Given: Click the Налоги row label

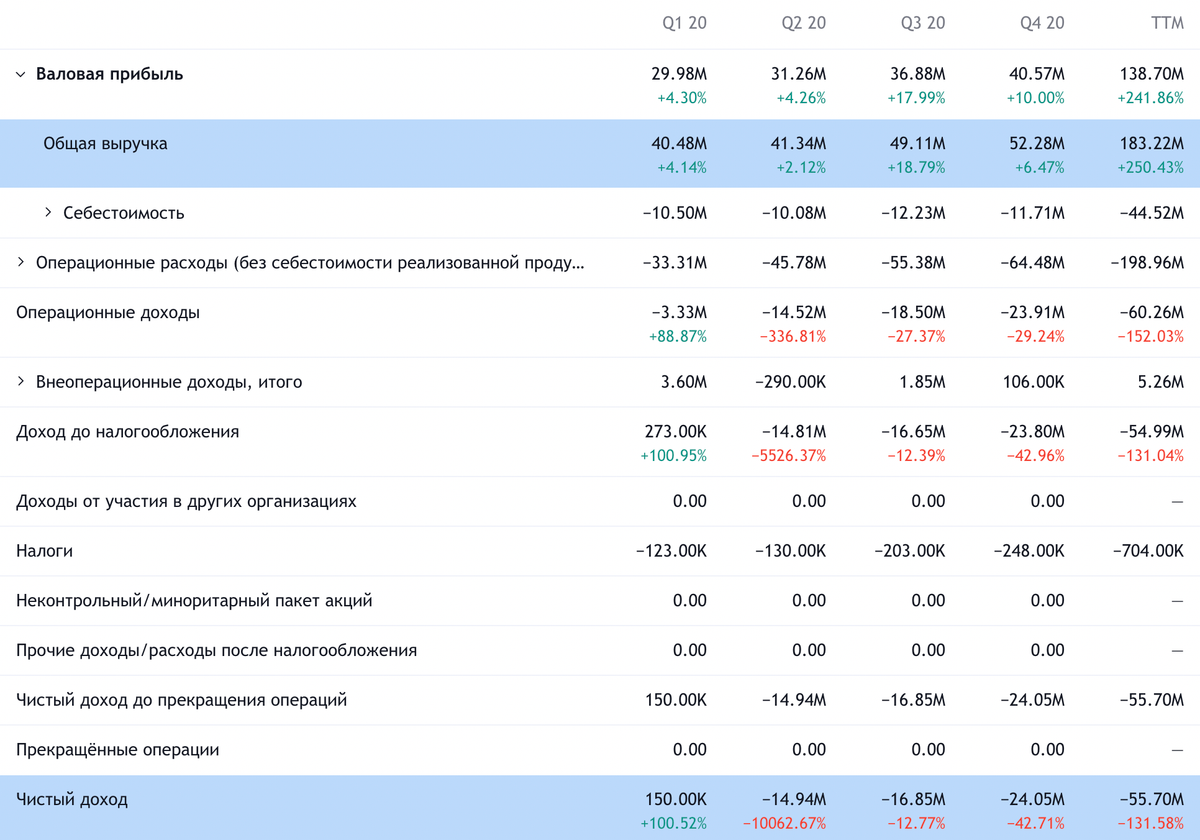Looking at the screenshot, I should click(44, 551).
